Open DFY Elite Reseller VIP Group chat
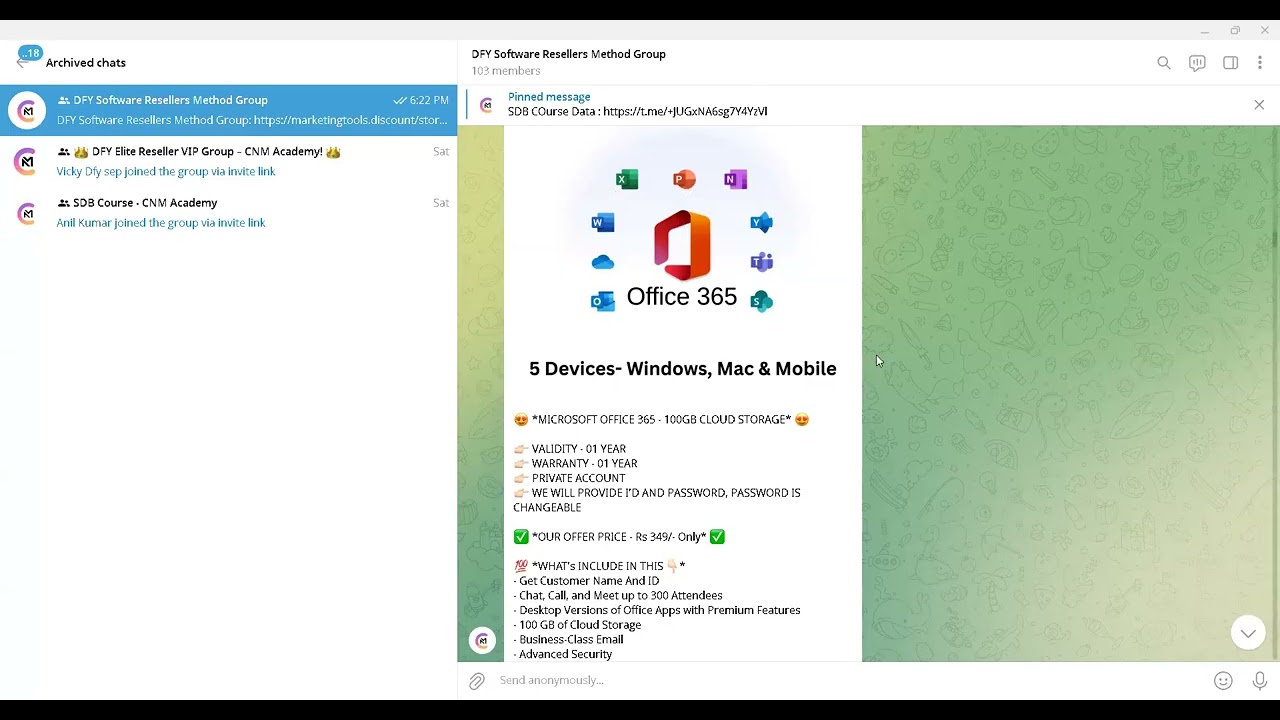 pos(228,161)
